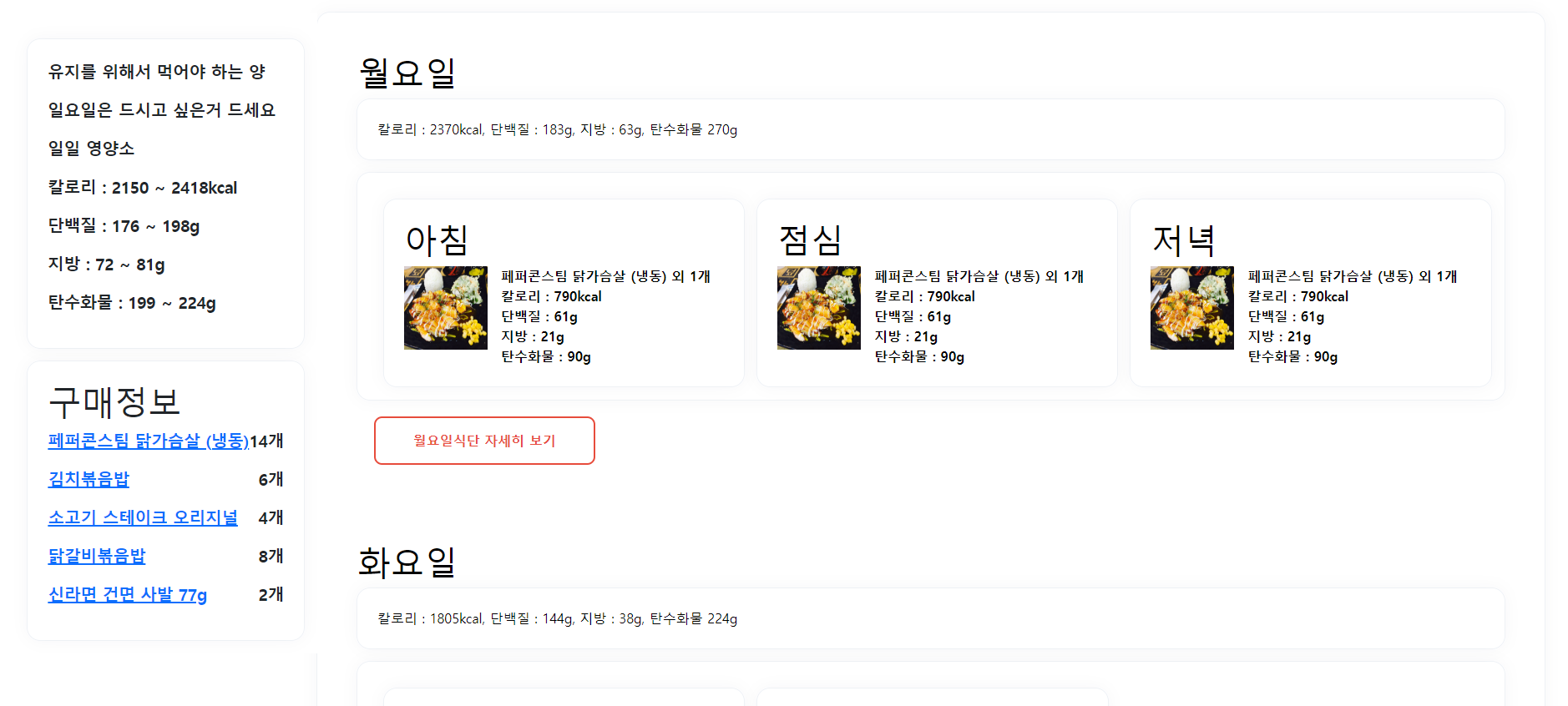
Task: Open the 신라면 건면 사발 77g link
Action: pos(128,594)
